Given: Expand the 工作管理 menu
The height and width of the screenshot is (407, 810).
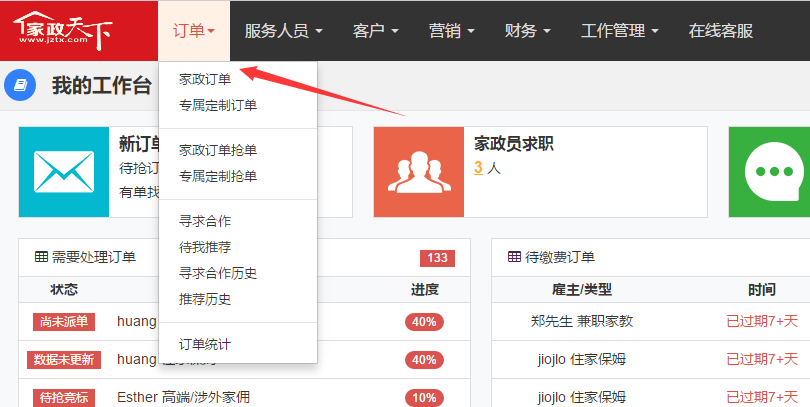Looking at the screenshot, I should point(620,31).
